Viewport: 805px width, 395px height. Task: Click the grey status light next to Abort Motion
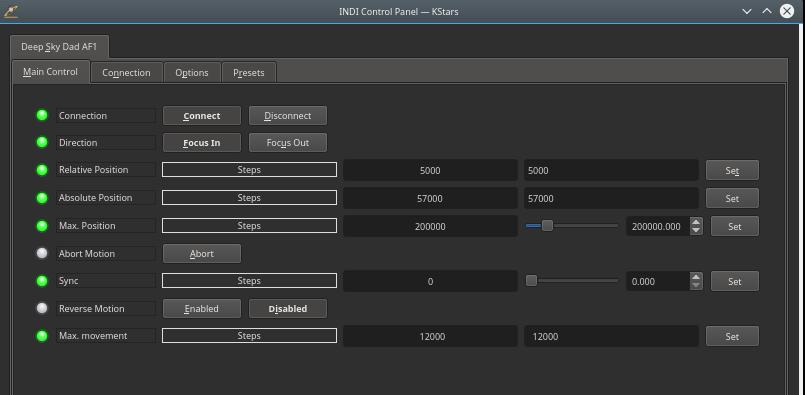point(42,253)
